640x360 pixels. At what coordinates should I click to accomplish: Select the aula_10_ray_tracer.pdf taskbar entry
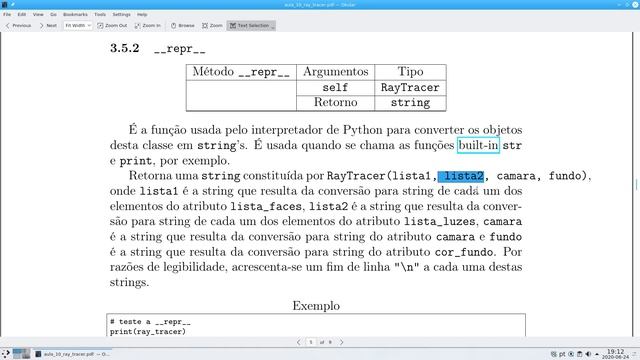(73, 354)
